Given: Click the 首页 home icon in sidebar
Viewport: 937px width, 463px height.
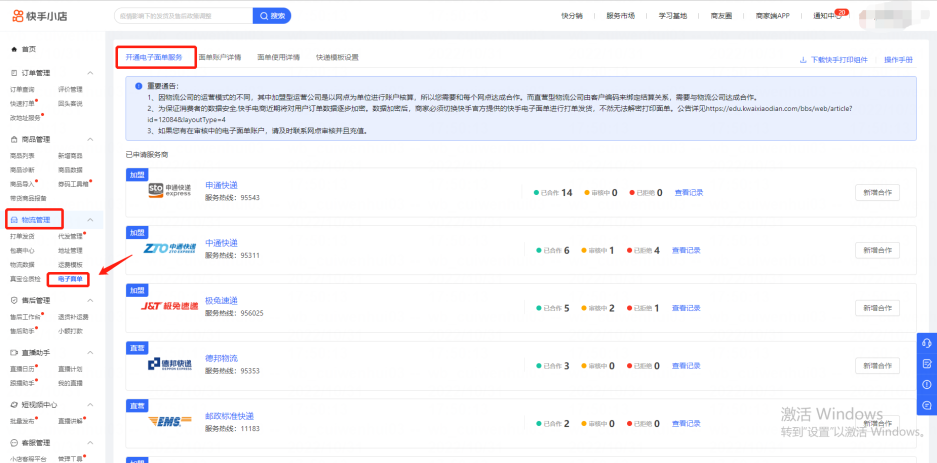Looking at the screenshot, I should tap(13, 49).
